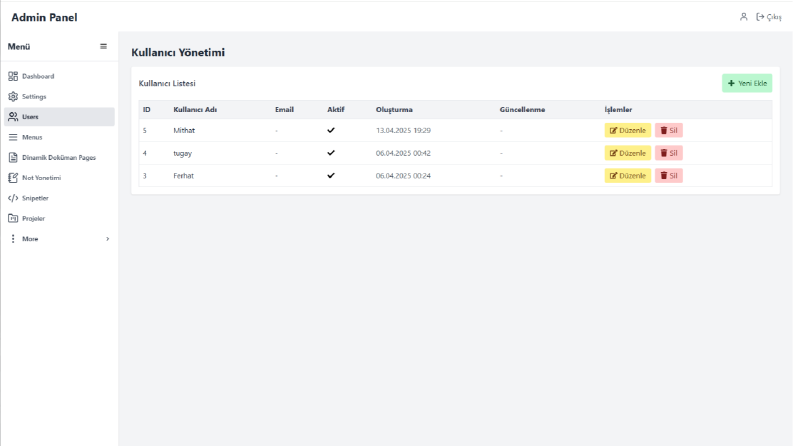Screen dimensions: 793x446
Task: Click the Settings gear icon
Action: click(13, 97)
